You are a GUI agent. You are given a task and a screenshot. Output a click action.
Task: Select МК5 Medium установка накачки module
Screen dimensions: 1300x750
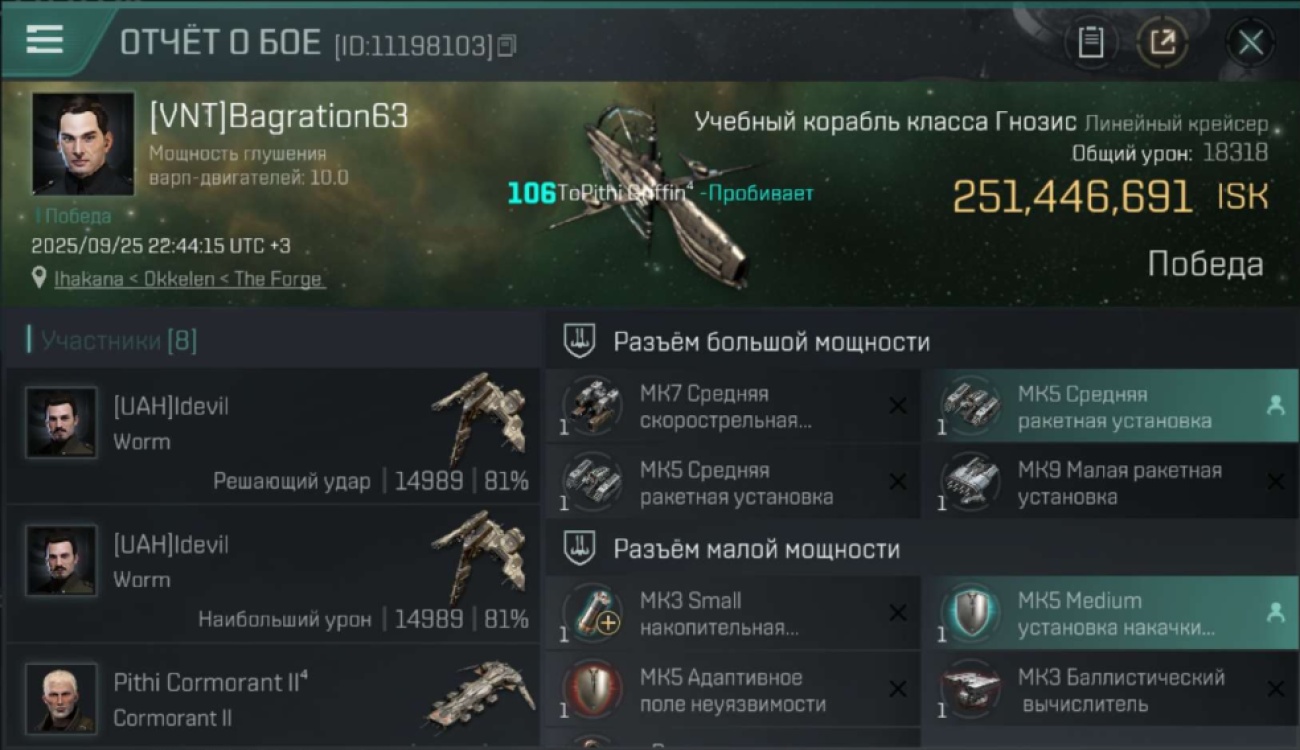point(1110,614)
